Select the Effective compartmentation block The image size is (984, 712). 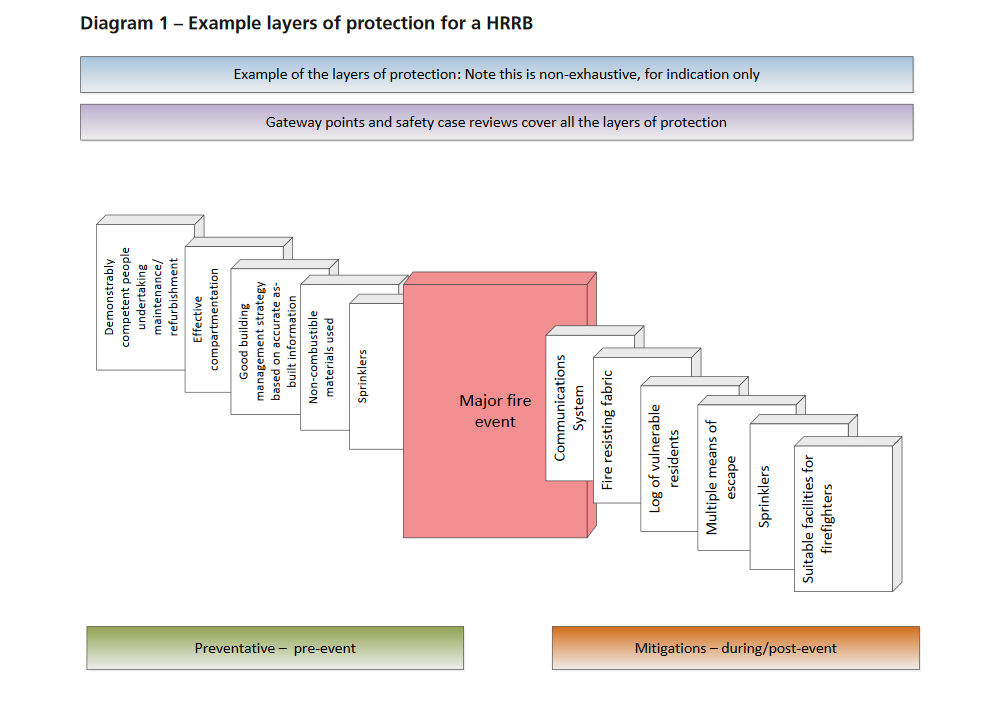tap(208, 320)
